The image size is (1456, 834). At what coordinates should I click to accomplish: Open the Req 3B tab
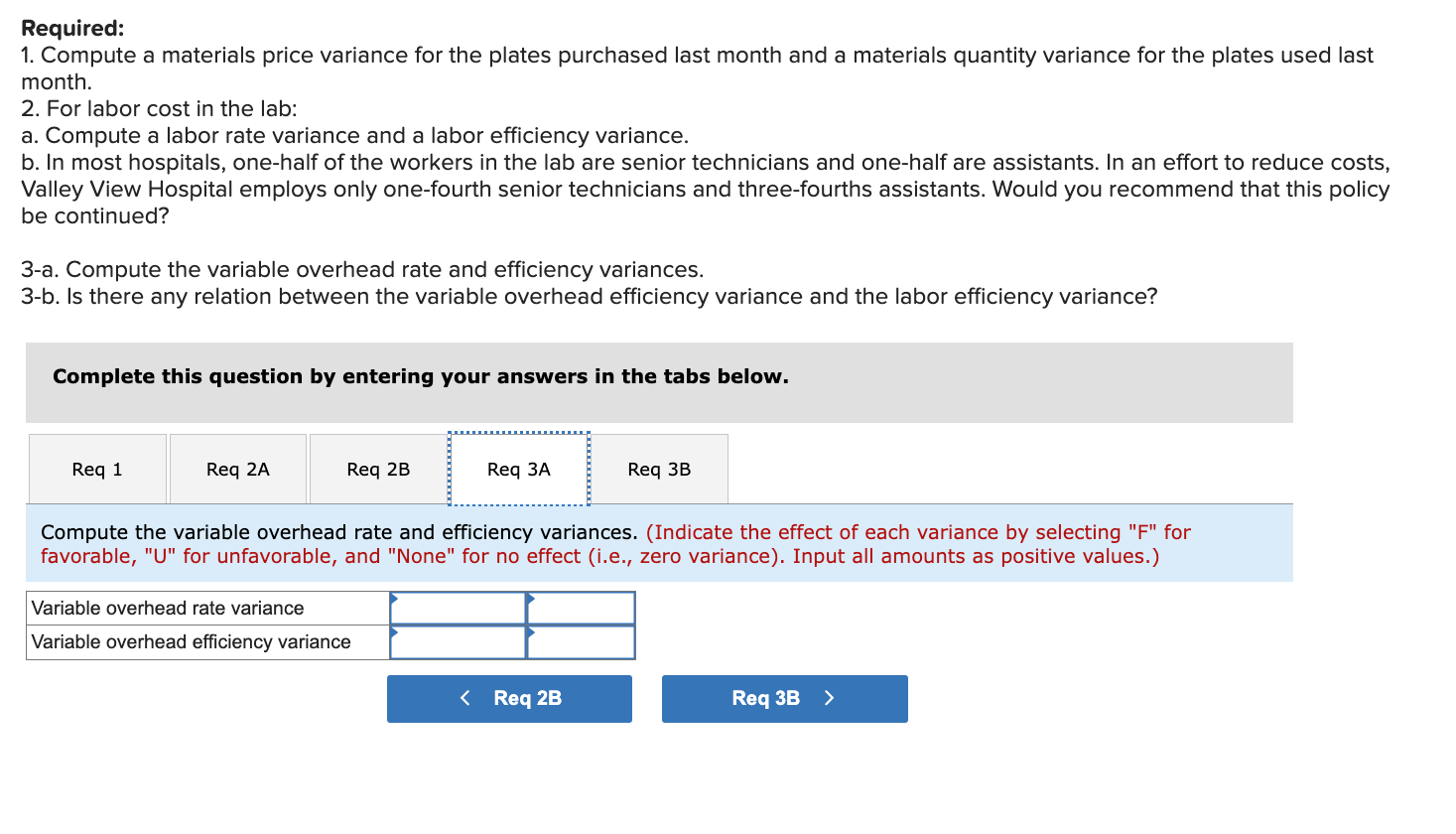(660, 468)
